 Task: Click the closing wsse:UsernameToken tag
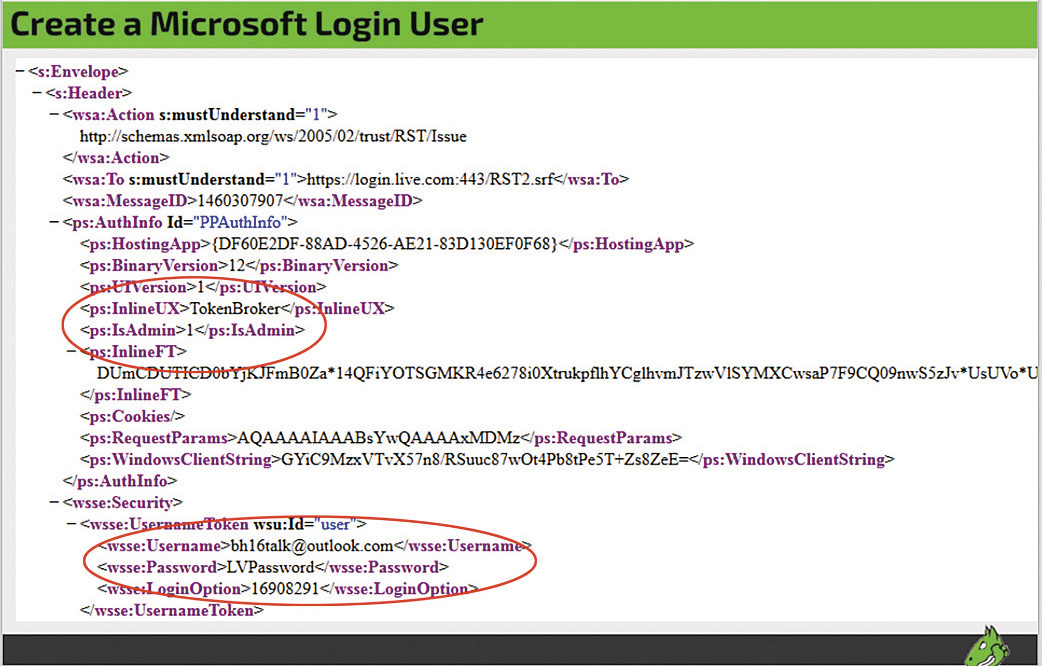[x=171, y=610]
